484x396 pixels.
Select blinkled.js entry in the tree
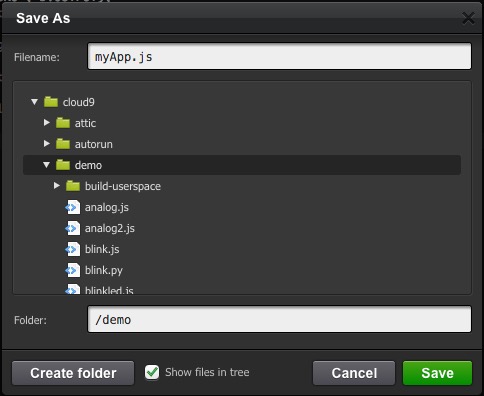(x=109, y=290)
